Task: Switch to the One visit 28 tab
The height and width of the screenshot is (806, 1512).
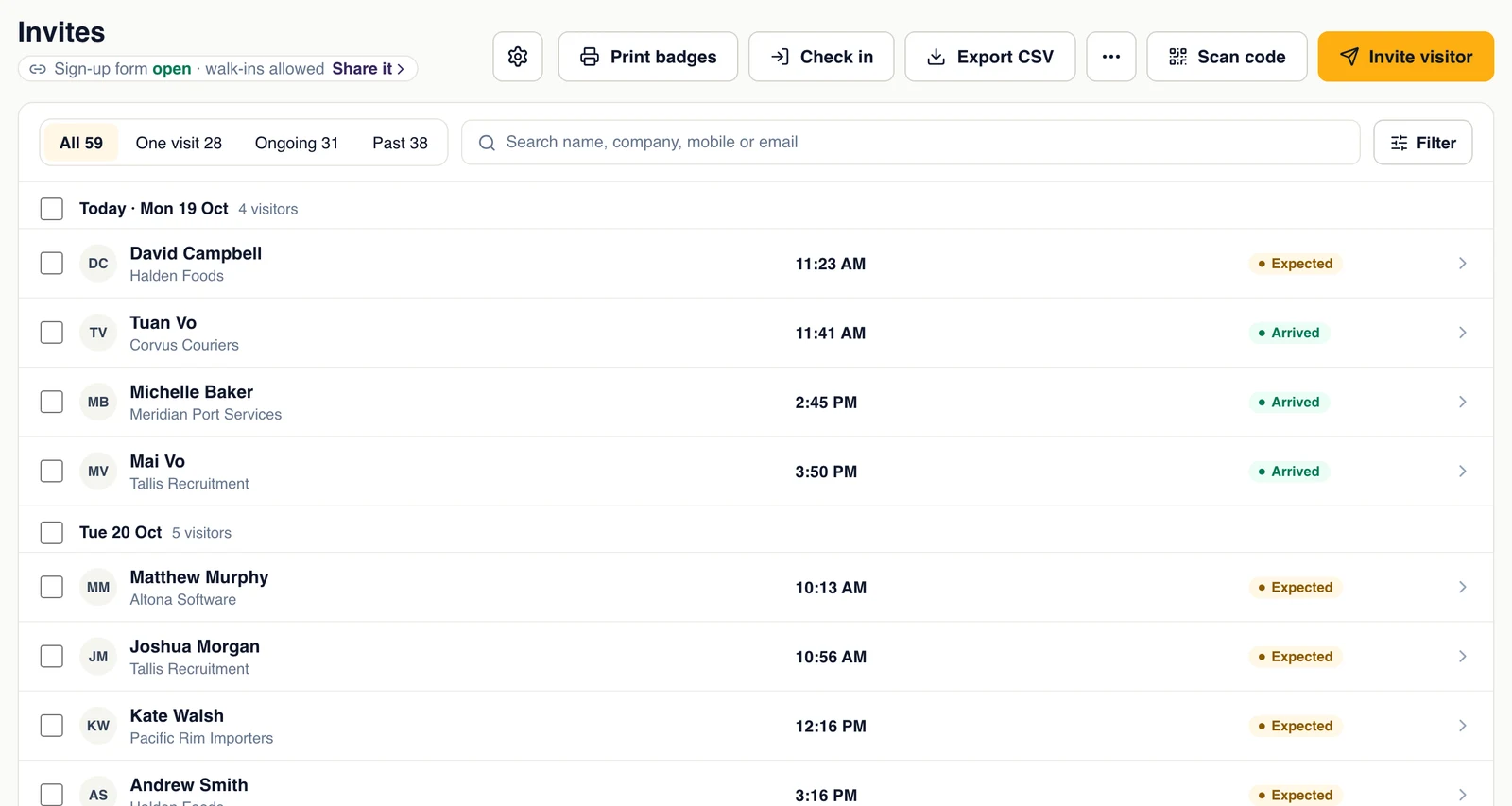Action: 179,143
